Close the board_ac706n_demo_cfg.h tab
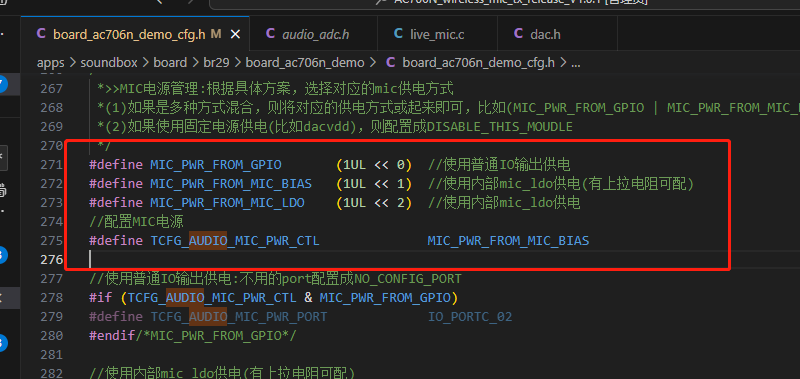The image size is (800, 379). click(235, 34)
